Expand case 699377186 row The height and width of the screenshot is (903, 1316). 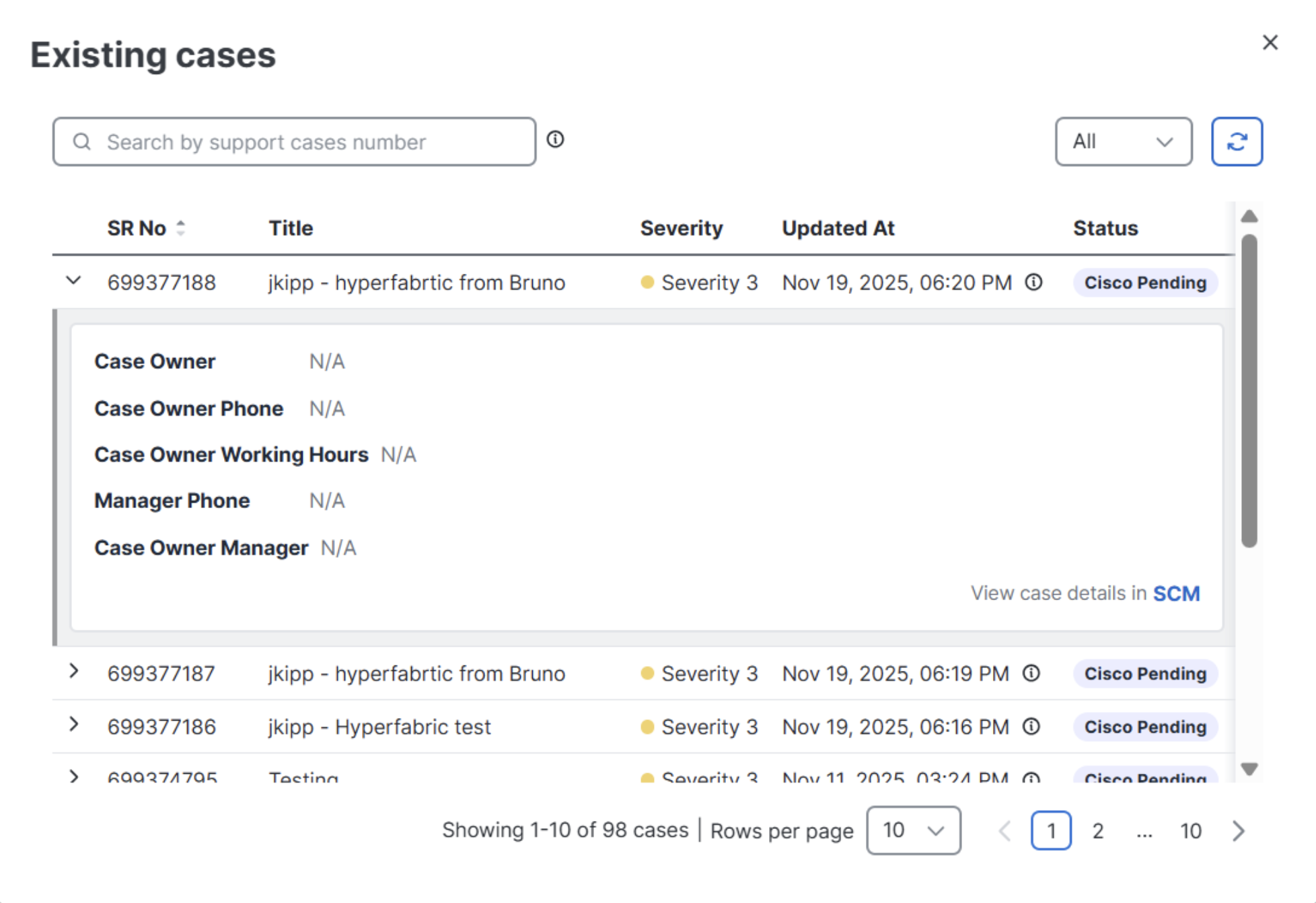click(x=74, y=725)
